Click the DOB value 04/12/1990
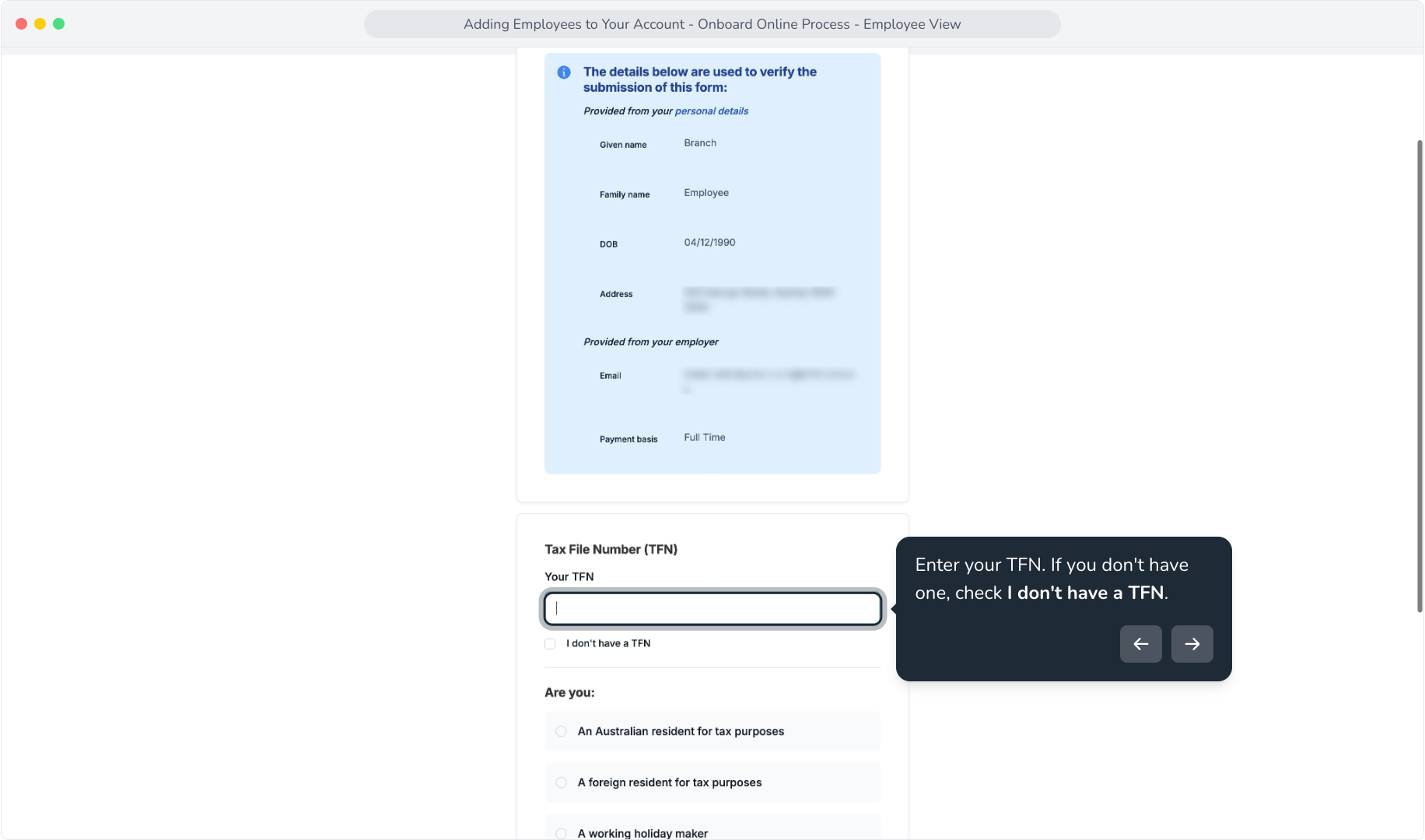 709,243
